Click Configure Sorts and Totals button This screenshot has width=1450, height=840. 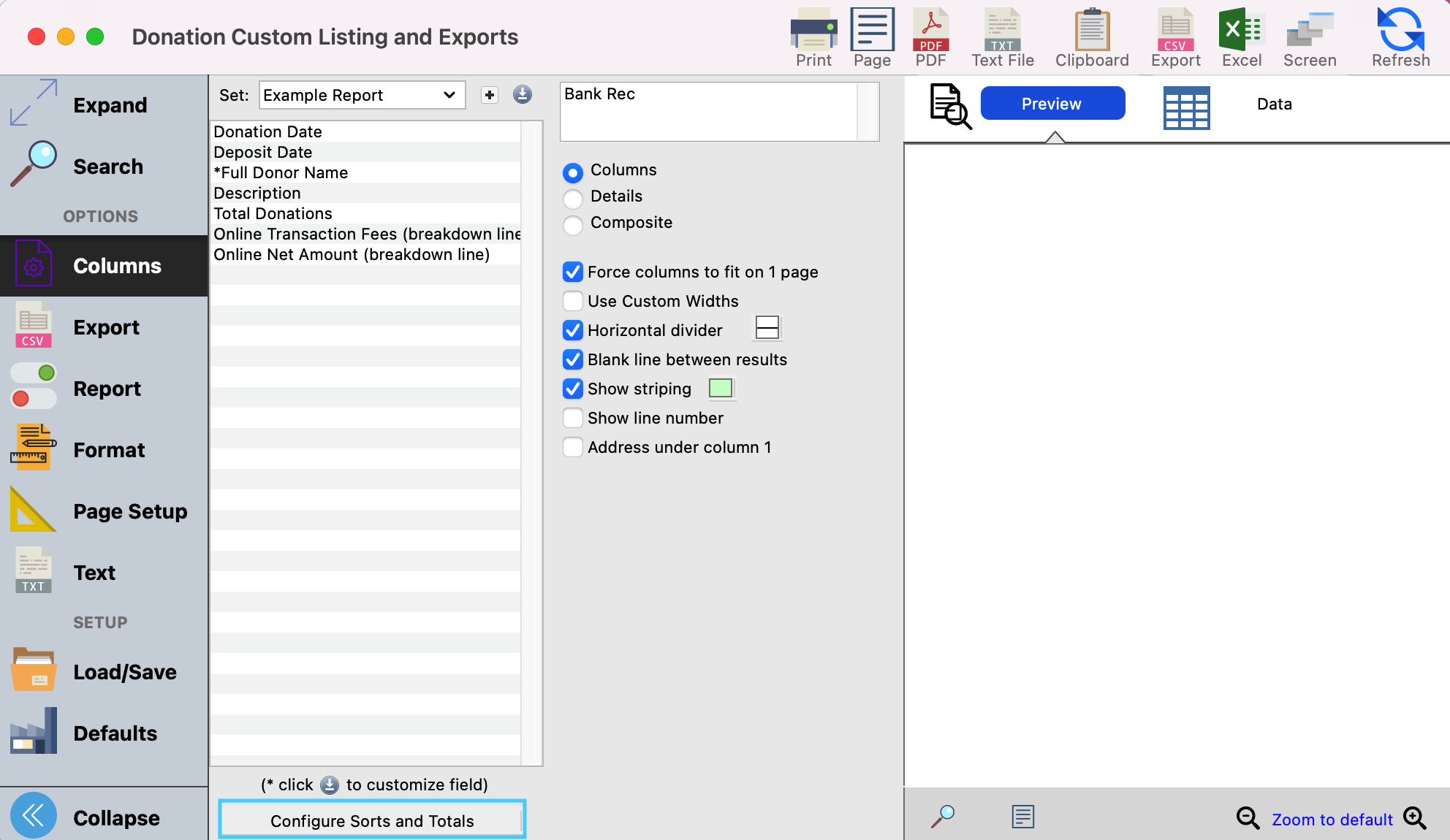pos(372,820)
